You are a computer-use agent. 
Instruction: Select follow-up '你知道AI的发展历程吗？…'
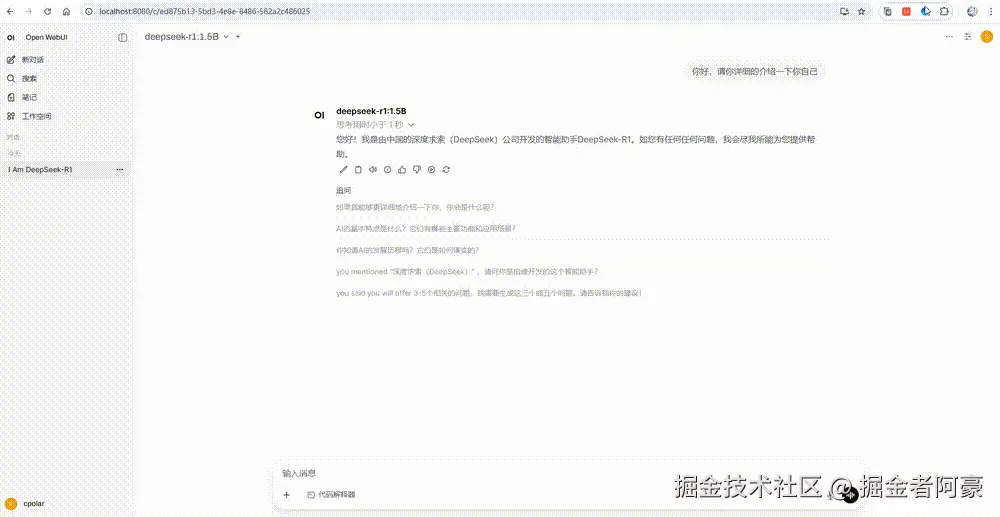[408, 250]
